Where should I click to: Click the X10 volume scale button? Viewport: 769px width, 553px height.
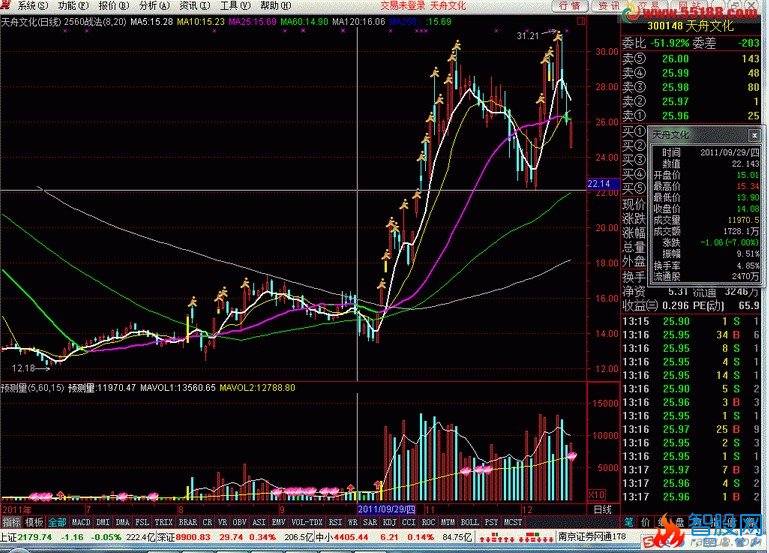point(596,494)
